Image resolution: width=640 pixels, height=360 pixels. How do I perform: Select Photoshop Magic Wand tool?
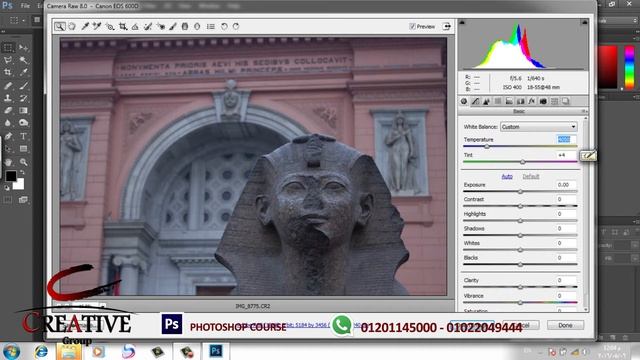pos(23,60)
